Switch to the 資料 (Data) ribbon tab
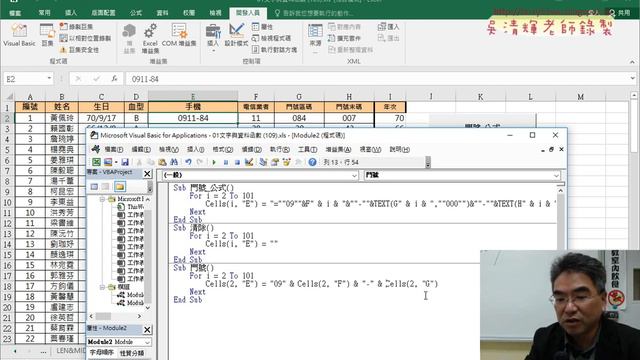 click(x=162, y=13)
